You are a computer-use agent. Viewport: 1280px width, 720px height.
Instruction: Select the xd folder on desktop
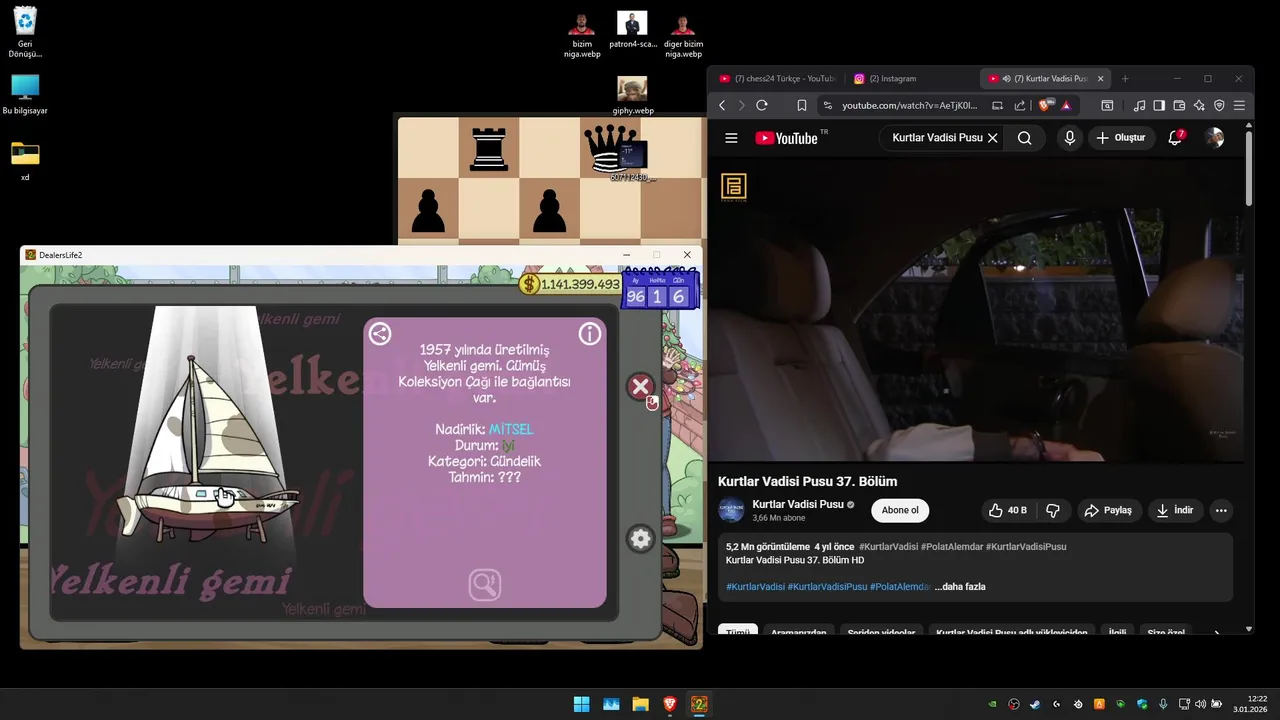pyautogui.click(x=25, y=160)
